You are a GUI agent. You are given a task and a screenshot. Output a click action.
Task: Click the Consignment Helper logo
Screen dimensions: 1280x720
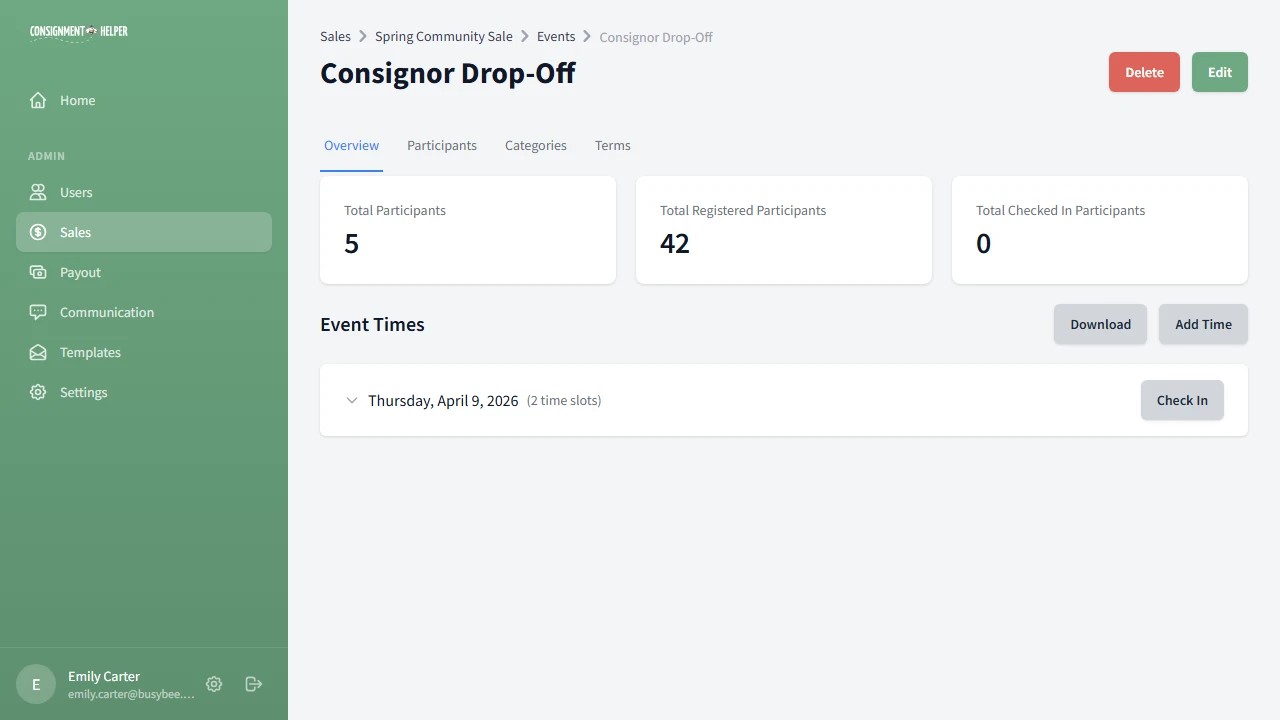(78, 31)
